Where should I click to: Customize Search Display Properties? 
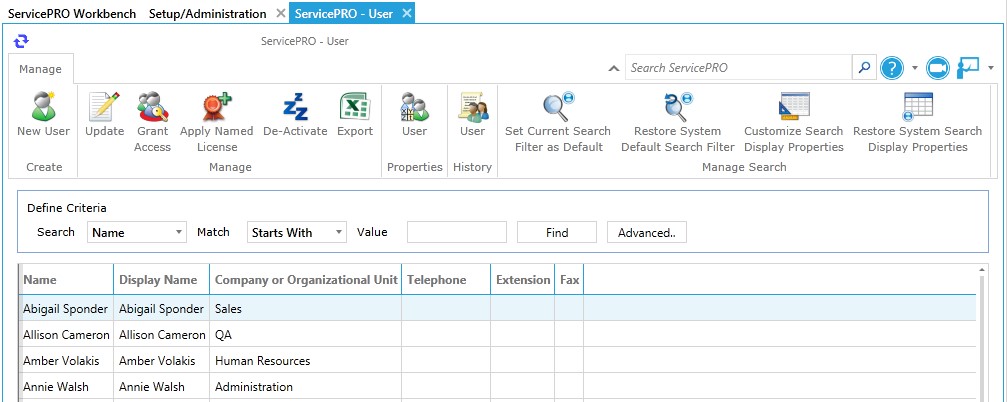click(794, 107)
